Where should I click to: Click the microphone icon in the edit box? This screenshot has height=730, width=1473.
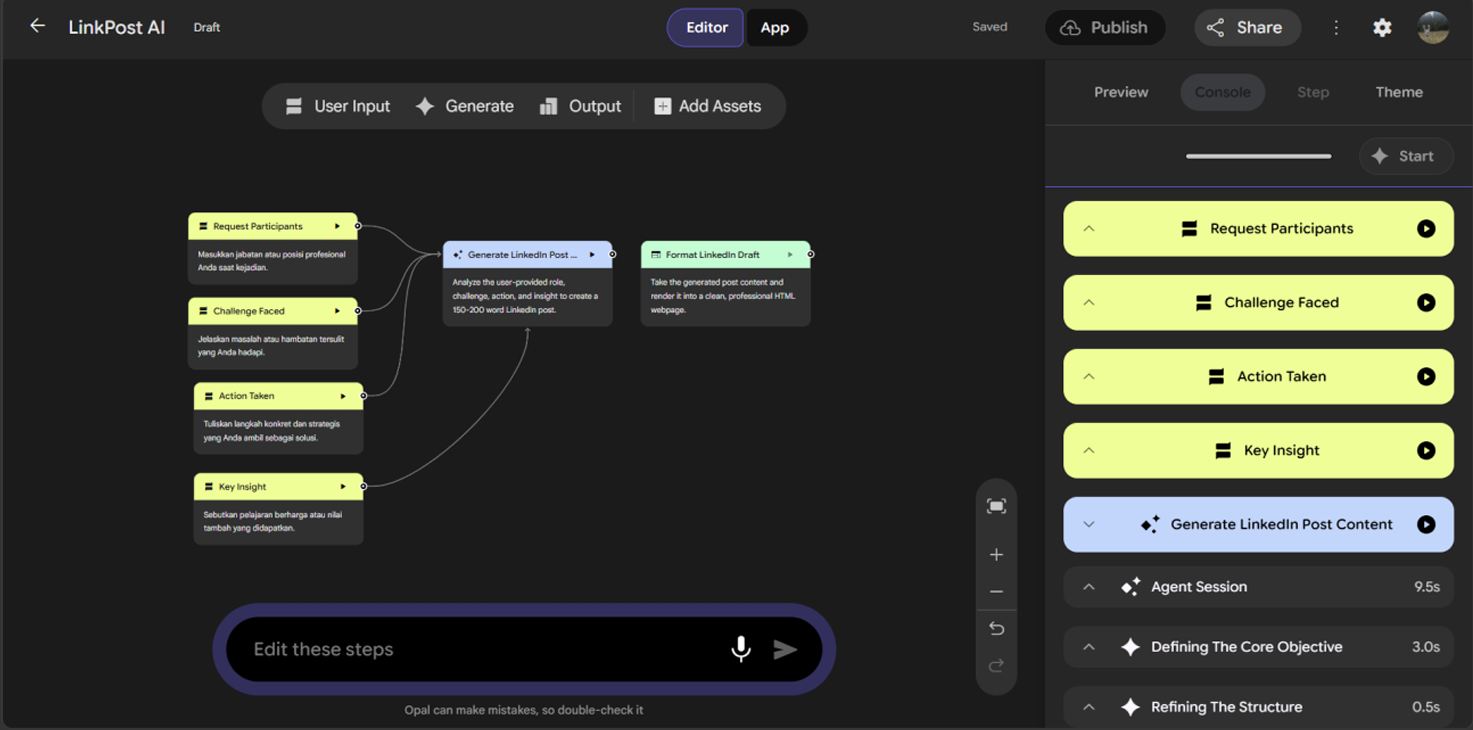coord(741,649)
